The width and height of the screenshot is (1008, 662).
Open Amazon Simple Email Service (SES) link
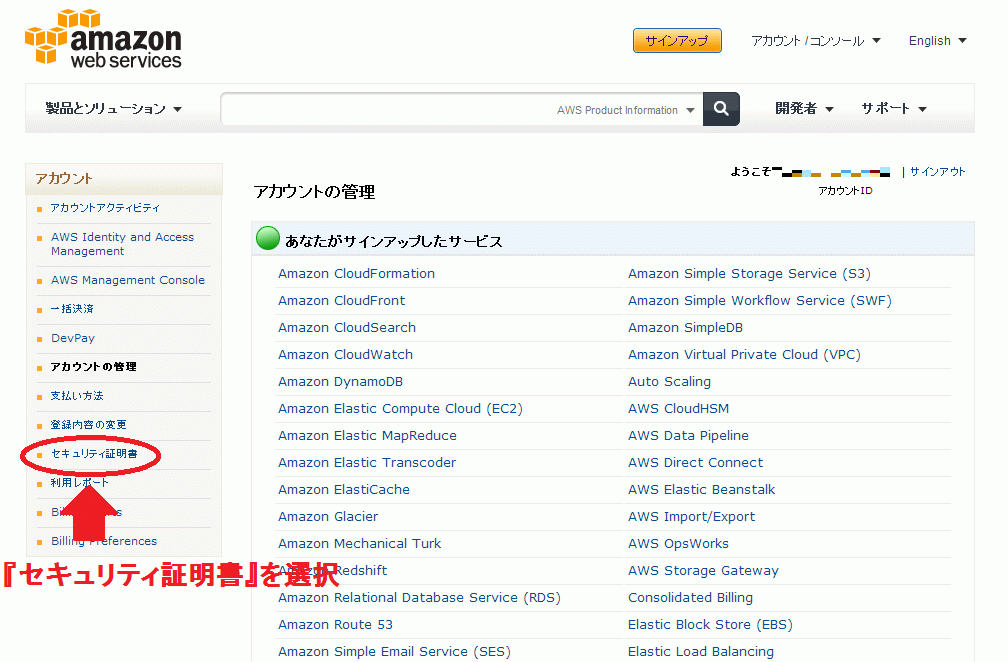point(394,652)
